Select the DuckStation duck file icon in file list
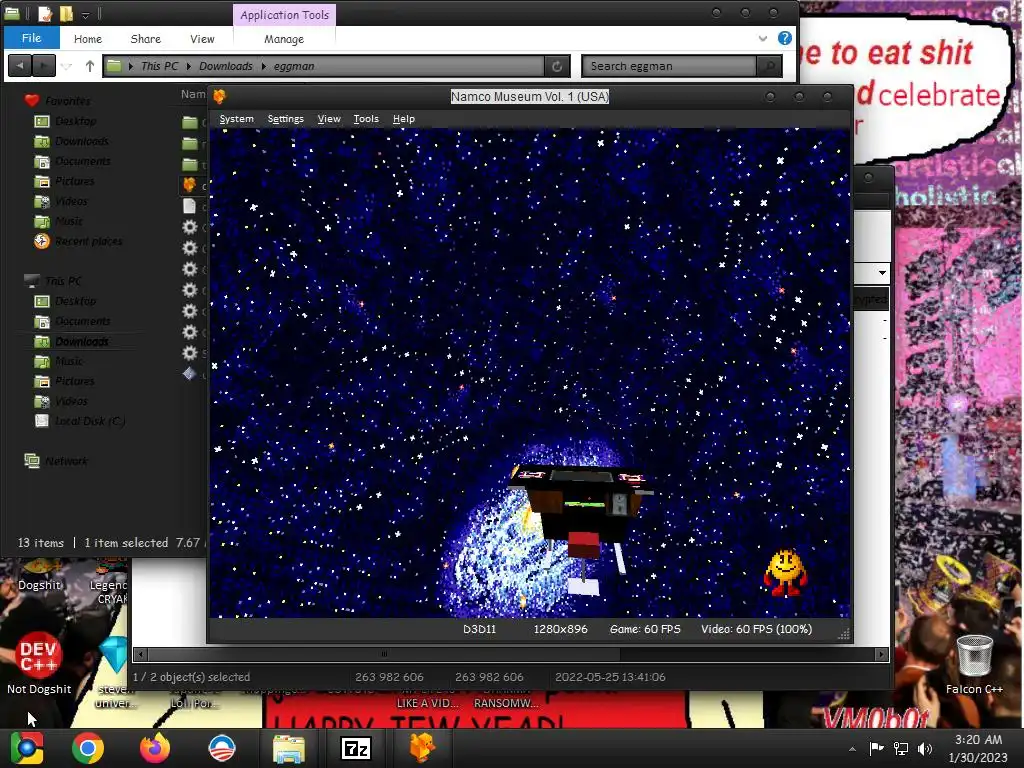The width and height of the screenshot is (1024, 768). tap(189, 185)
